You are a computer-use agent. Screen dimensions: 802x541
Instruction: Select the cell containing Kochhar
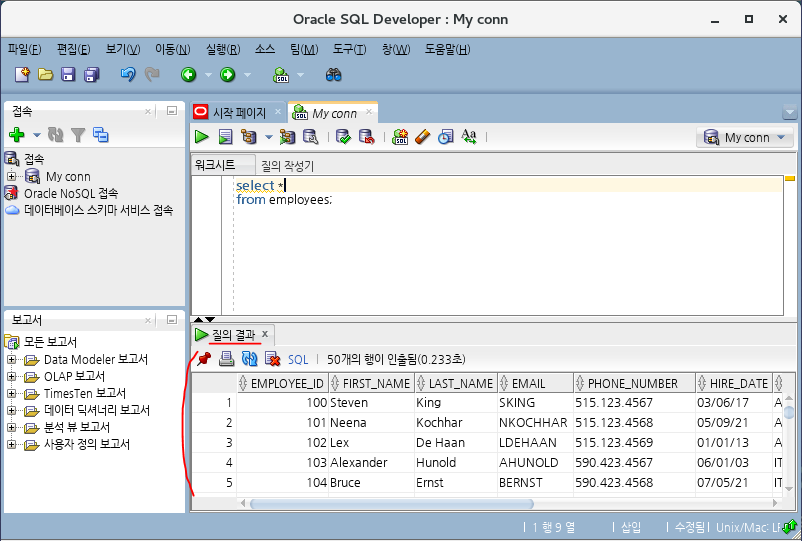455,422
